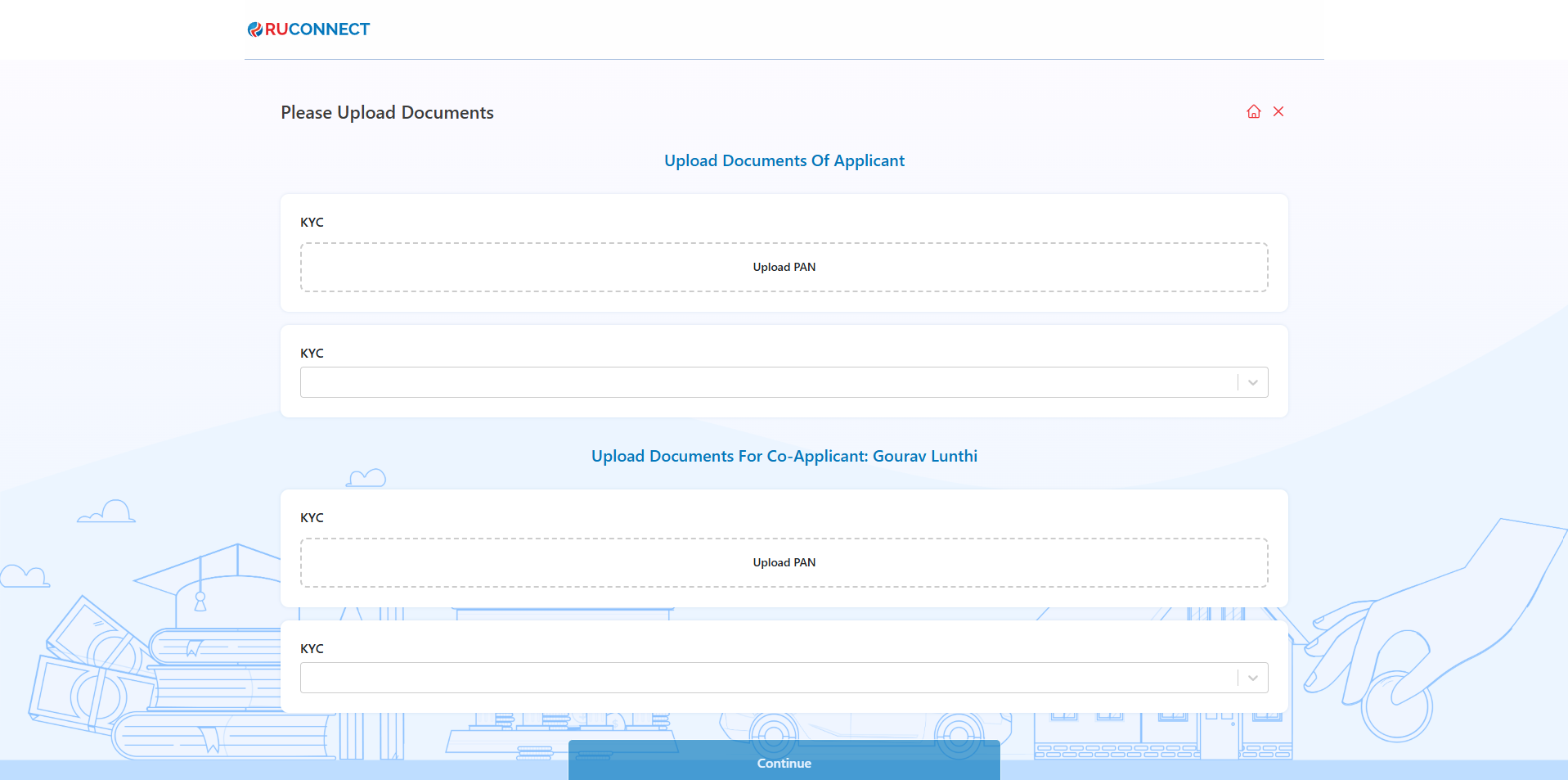Click KYC label above co-applicant's Upload PAN
This screenshot has width=1568, height=780.
(x=312, y=517)
